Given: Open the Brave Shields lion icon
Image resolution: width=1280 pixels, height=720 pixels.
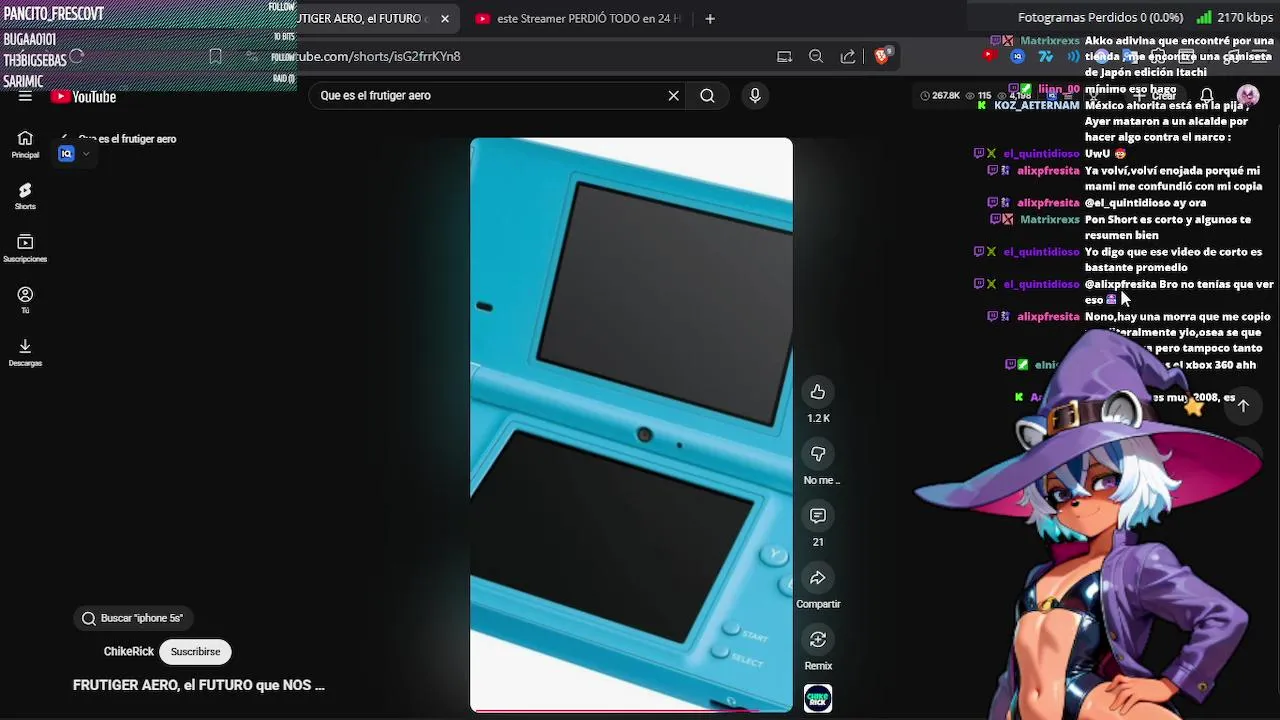Looking at the screenshot, I should (x=882, y=56).
